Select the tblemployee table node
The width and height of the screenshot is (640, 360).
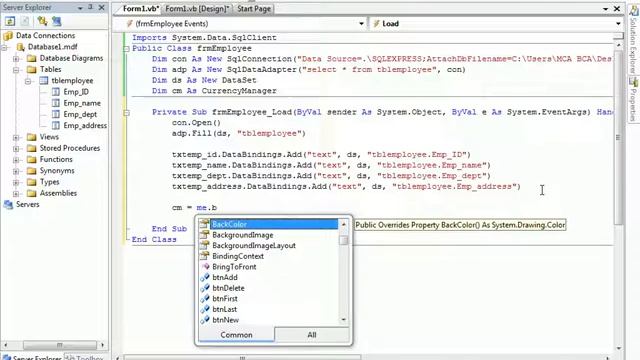tap(72, 81)
